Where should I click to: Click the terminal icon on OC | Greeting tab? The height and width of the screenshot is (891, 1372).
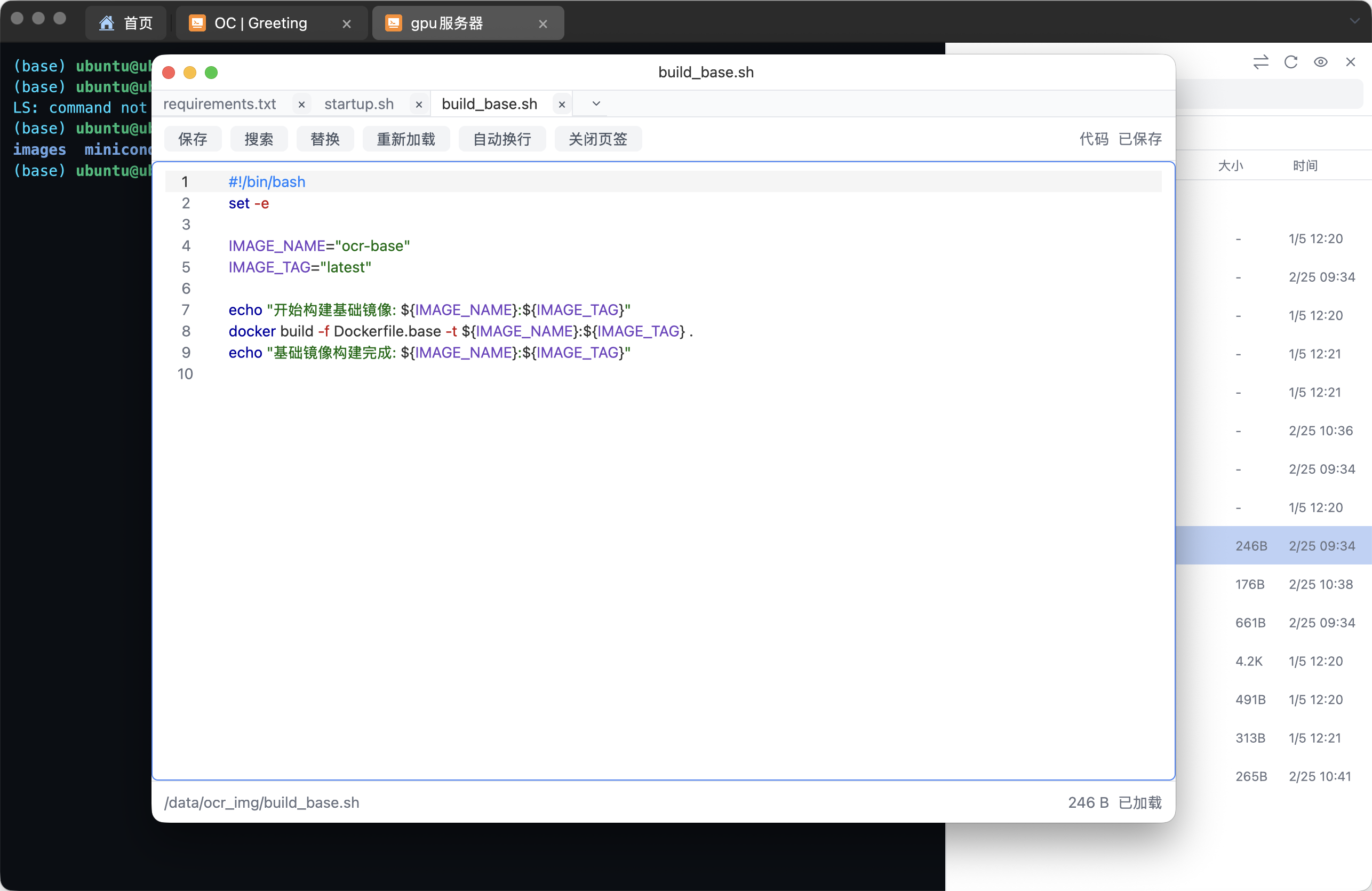(197, 23)
